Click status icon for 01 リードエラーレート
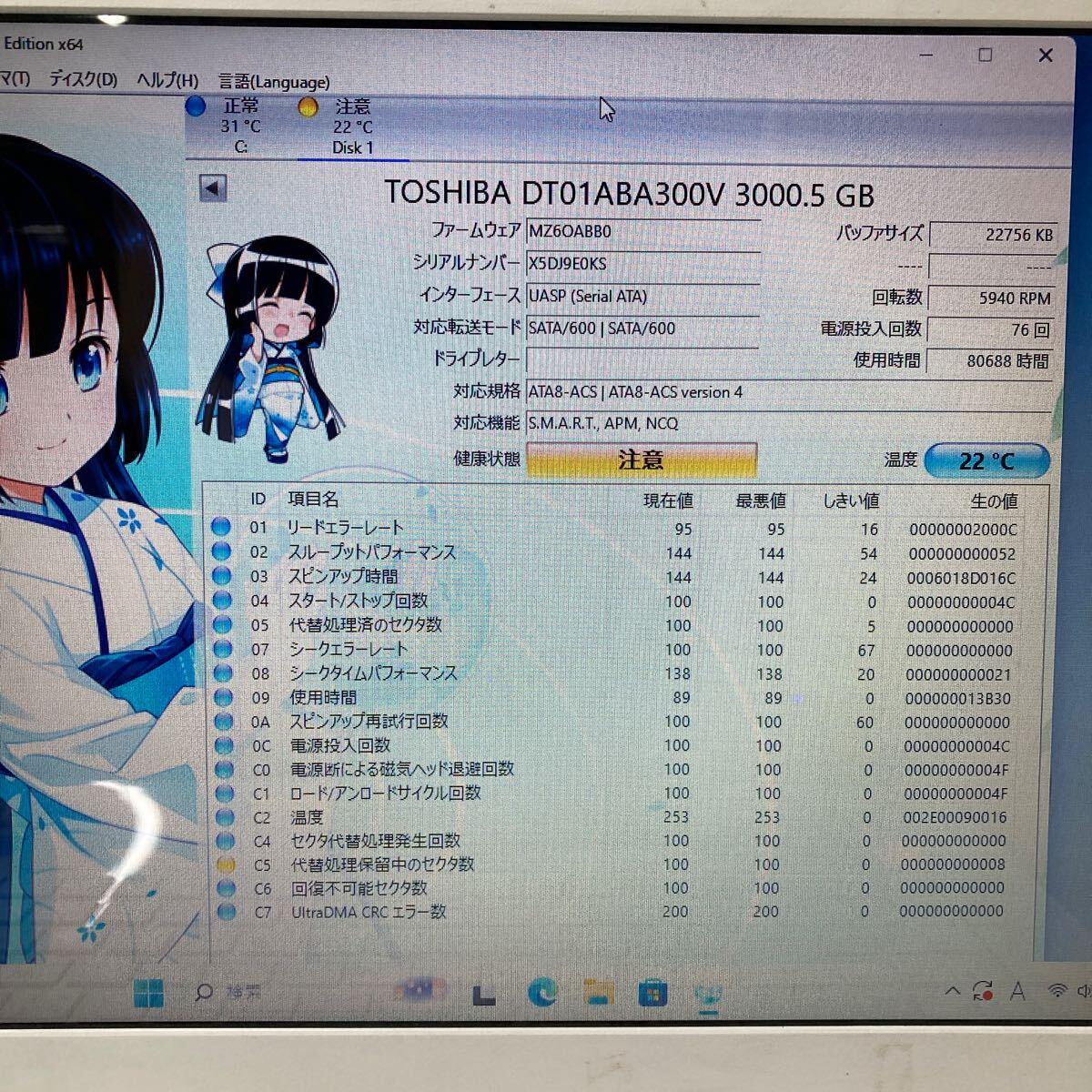This screenshot has height=1092, width=1092. coord(221,527)
